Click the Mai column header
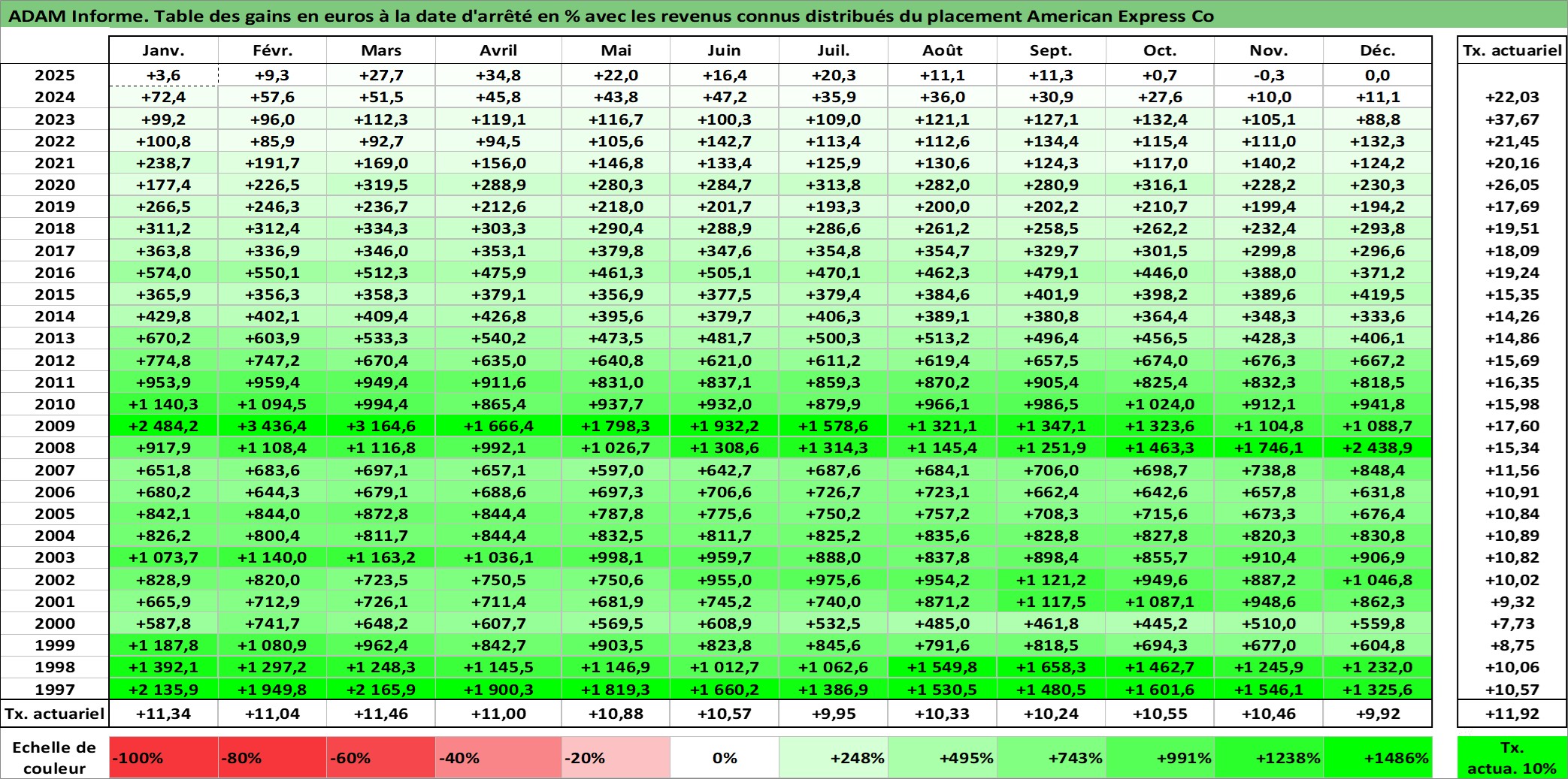The width and height of the screenshot is (1568, 779). [x=616, y=50]
